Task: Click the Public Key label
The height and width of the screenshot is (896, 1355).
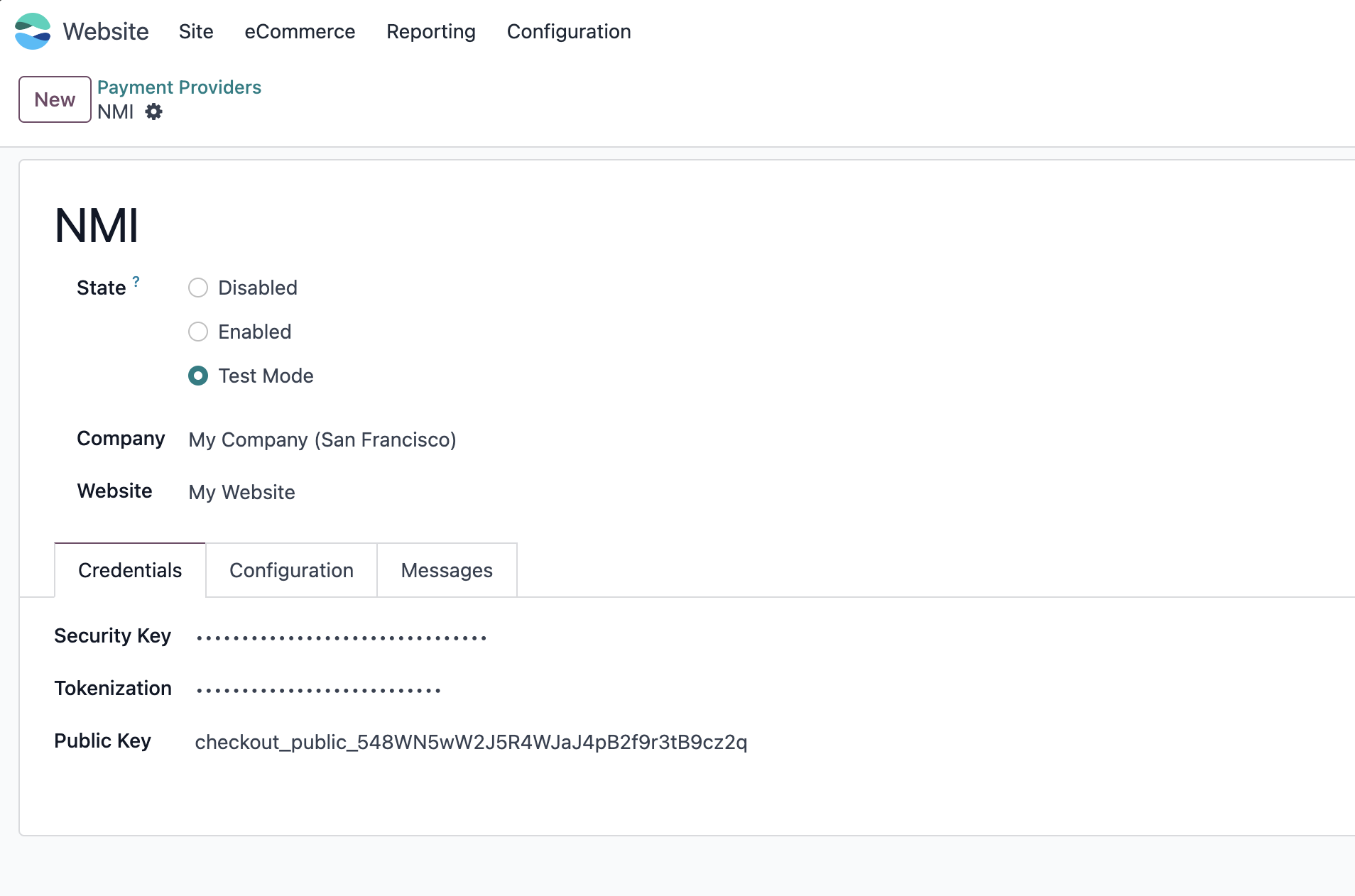Action: click(102, 741)
